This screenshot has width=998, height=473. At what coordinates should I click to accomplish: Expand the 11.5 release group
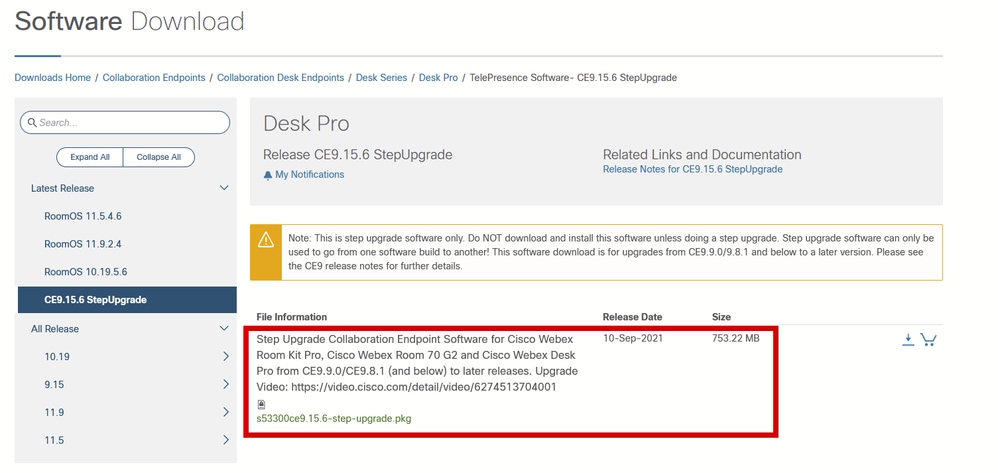point(226,440)
